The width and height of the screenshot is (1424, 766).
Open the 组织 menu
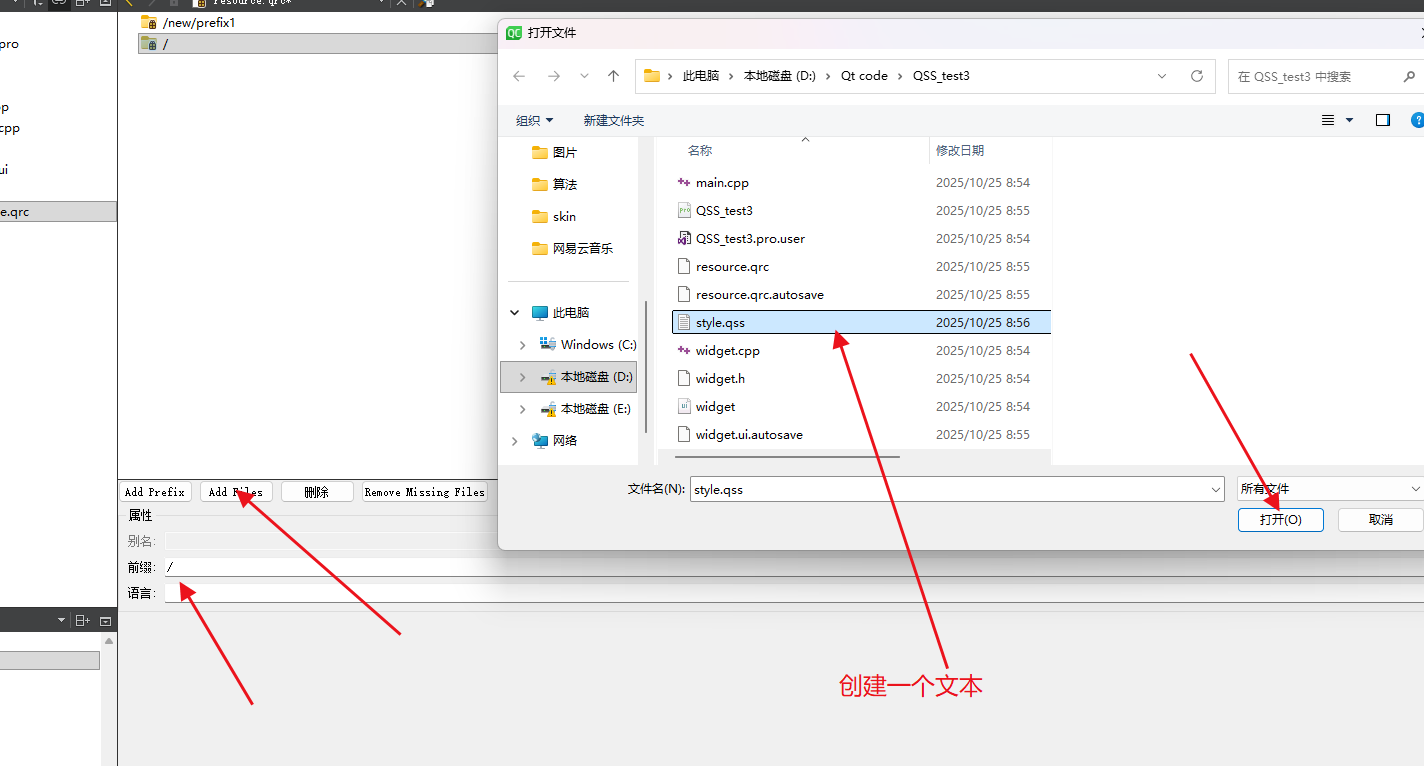[x=534, y=120]
